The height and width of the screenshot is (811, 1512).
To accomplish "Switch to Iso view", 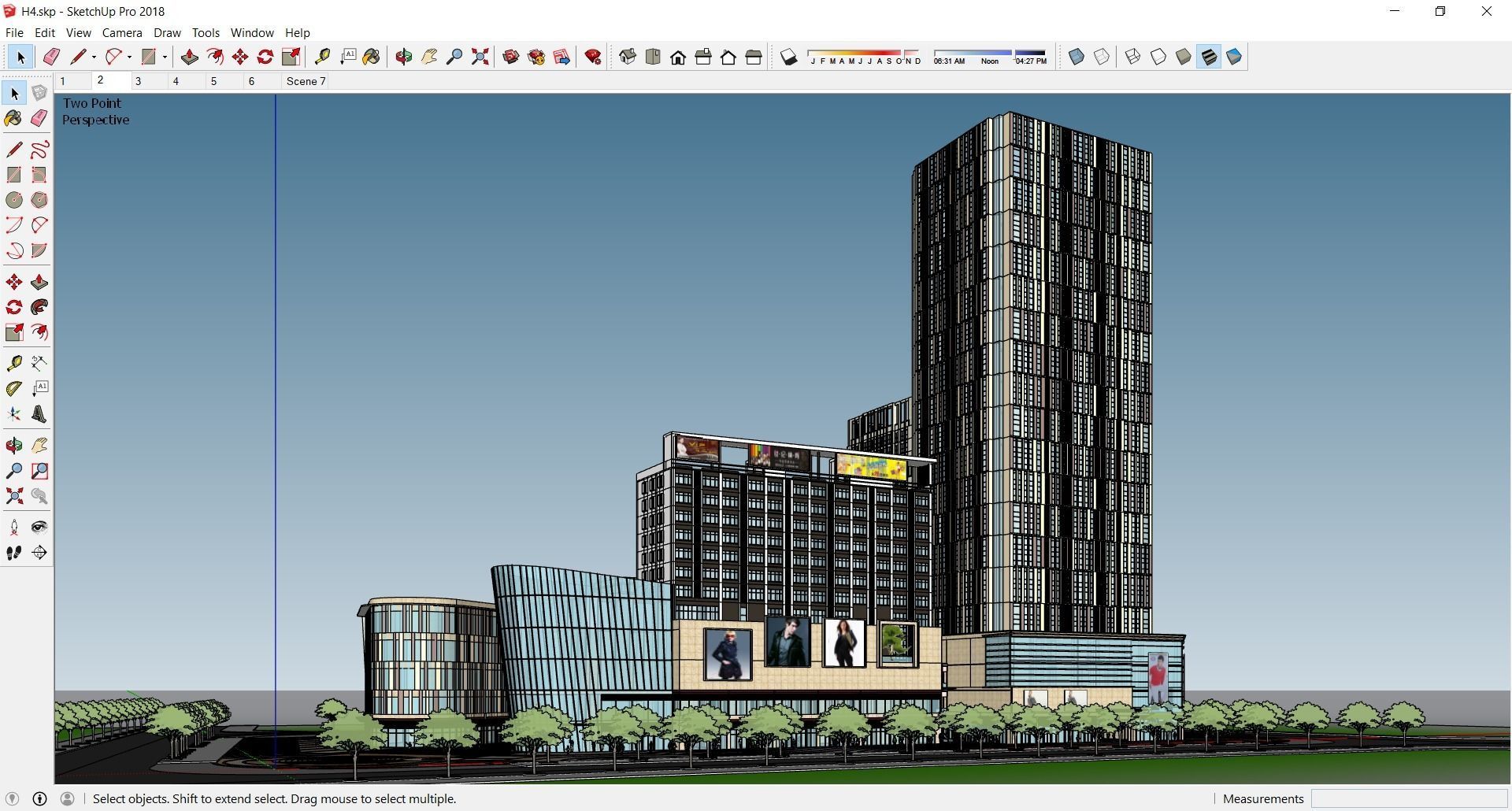I will click(628, 57).
